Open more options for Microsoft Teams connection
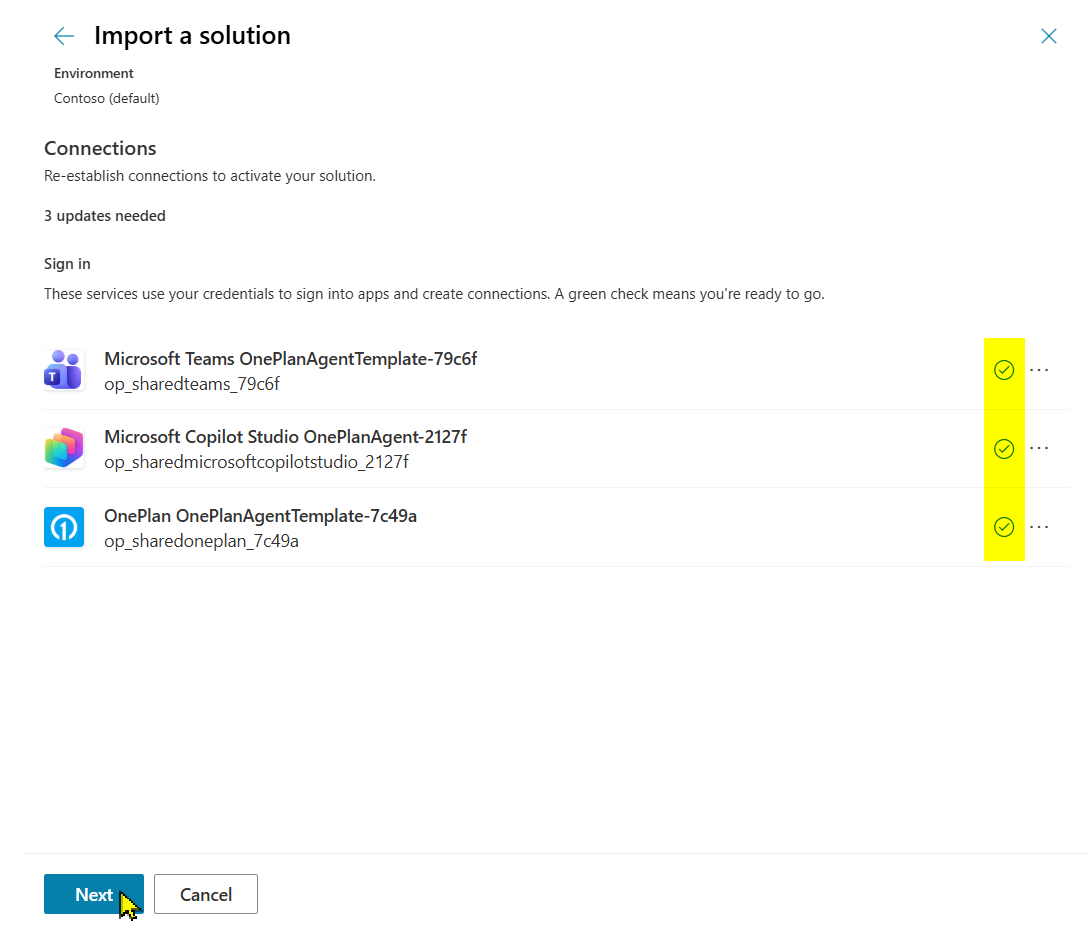 tap(1039, 370)
